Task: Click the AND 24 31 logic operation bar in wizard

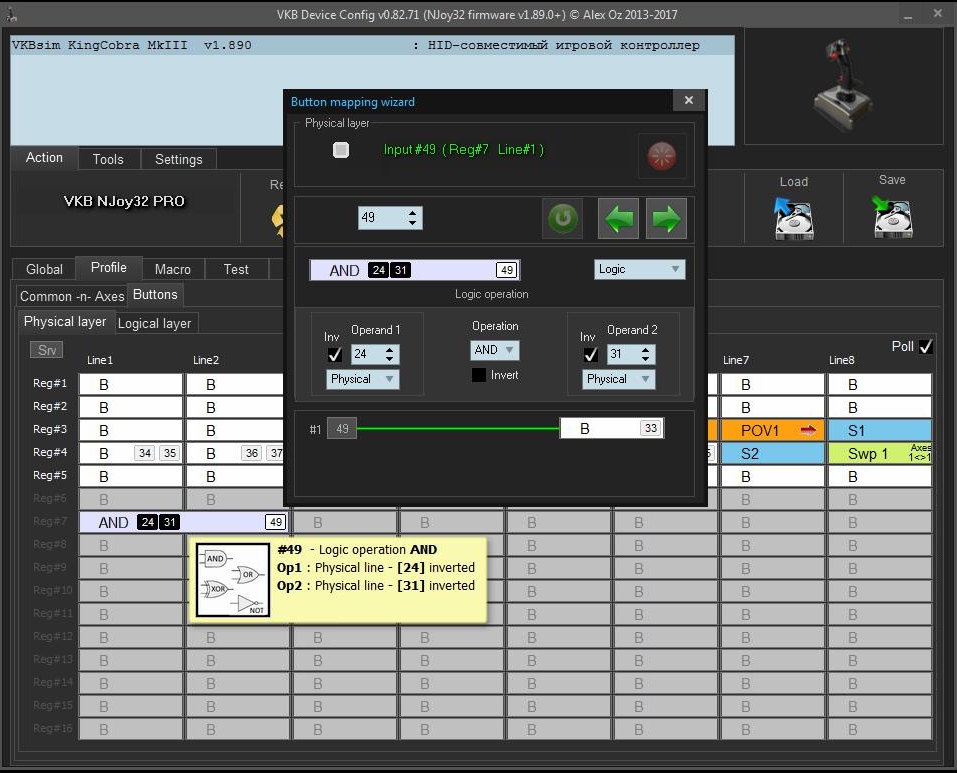Action: [x=415, y=270]
